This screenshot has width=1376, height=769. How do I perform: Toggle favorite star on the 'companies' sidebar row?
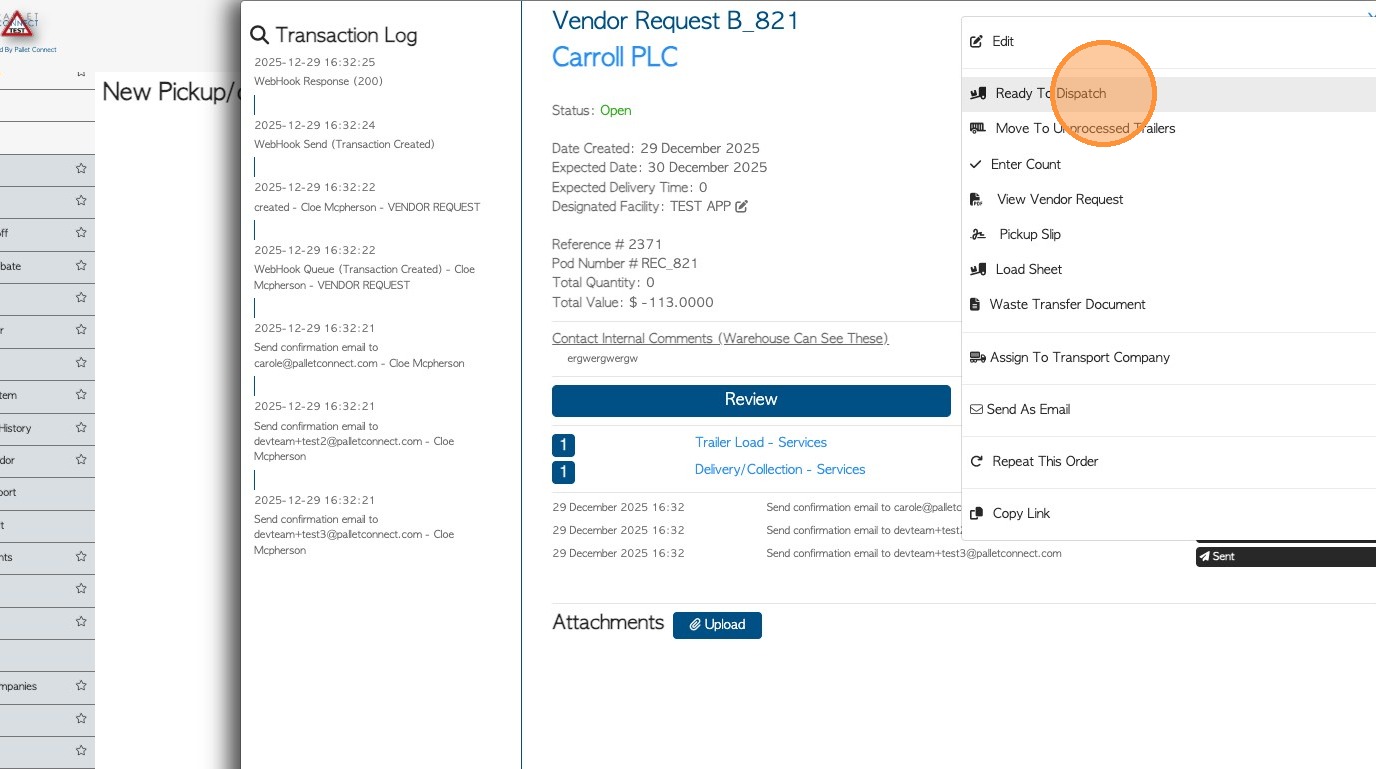[x=81, y=687]
